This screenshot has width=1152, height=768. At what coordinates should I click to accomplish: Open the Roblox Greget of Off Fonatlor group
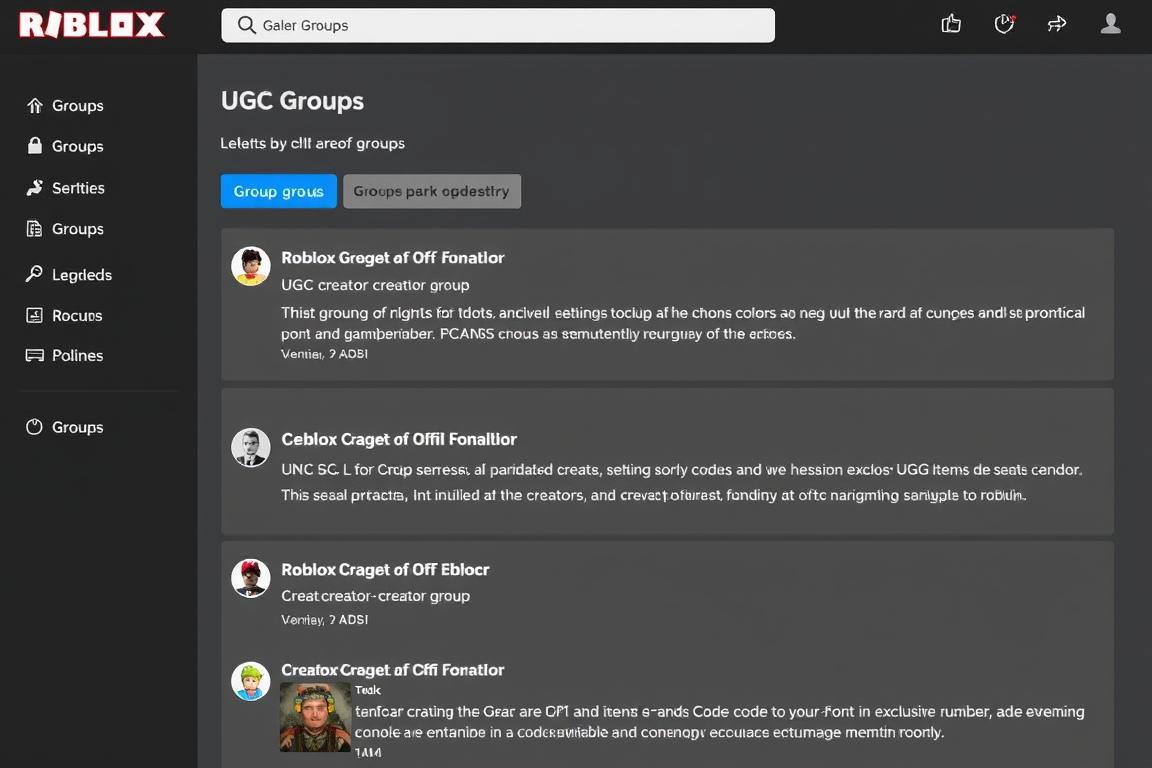coord(392,258)
